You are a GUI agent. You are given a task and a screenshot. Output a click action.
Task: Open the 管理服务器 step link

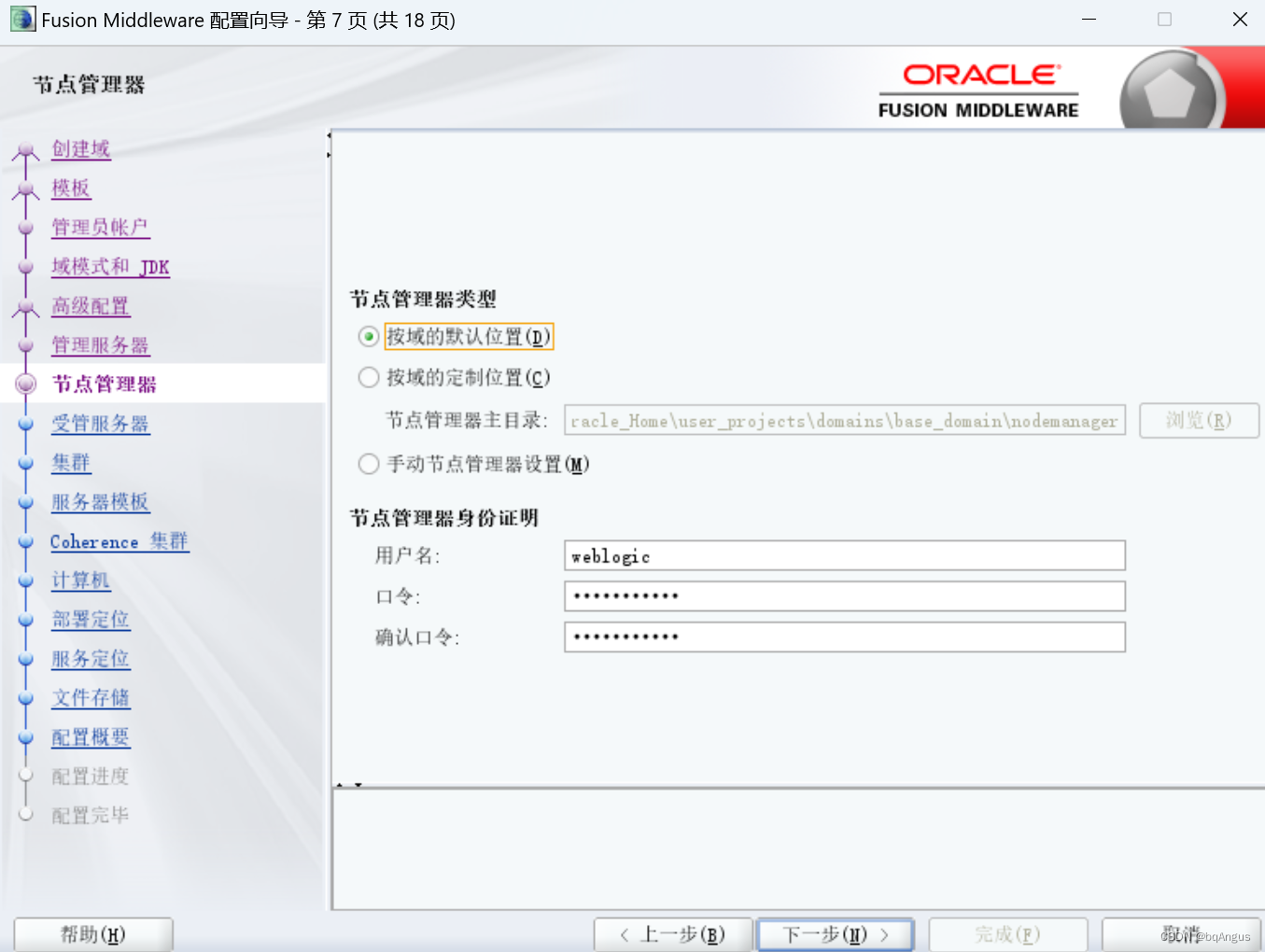click(x=100, y=345)
